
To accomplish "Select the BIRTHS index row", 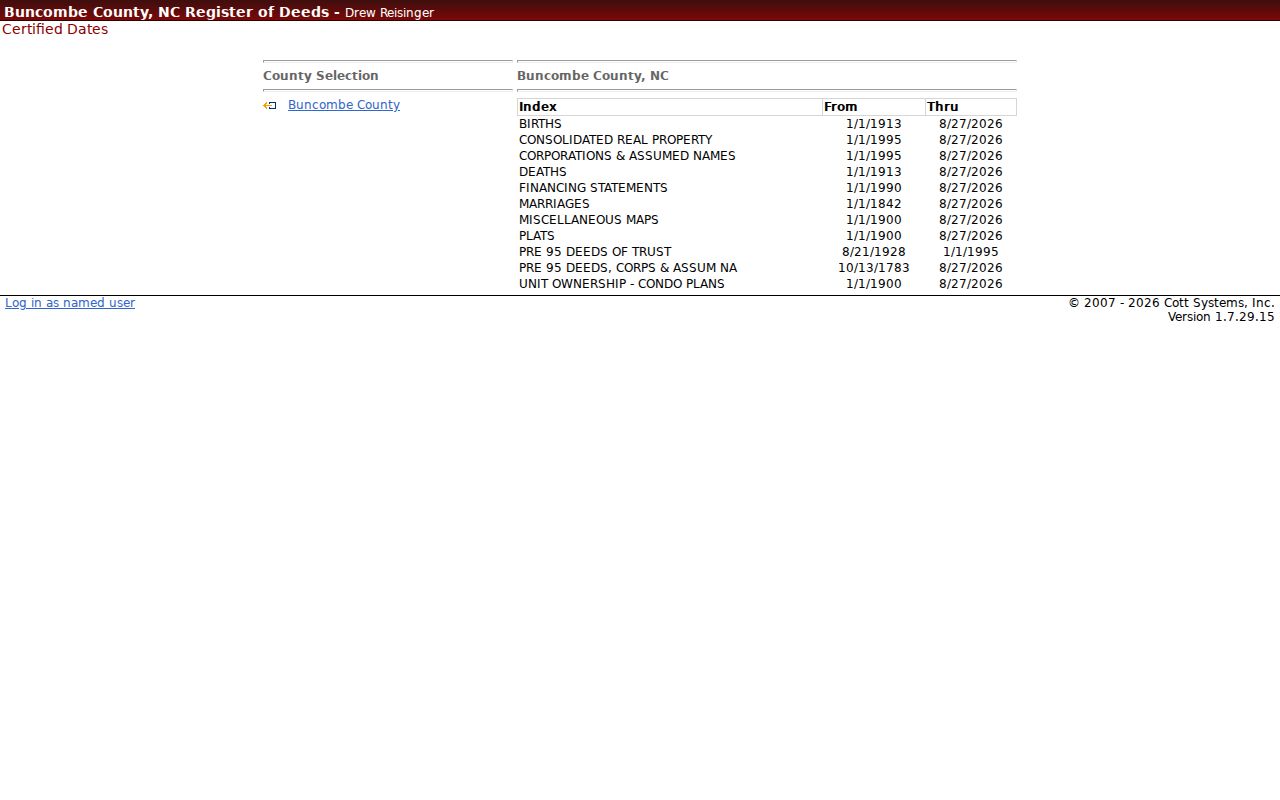I will 767,124.
